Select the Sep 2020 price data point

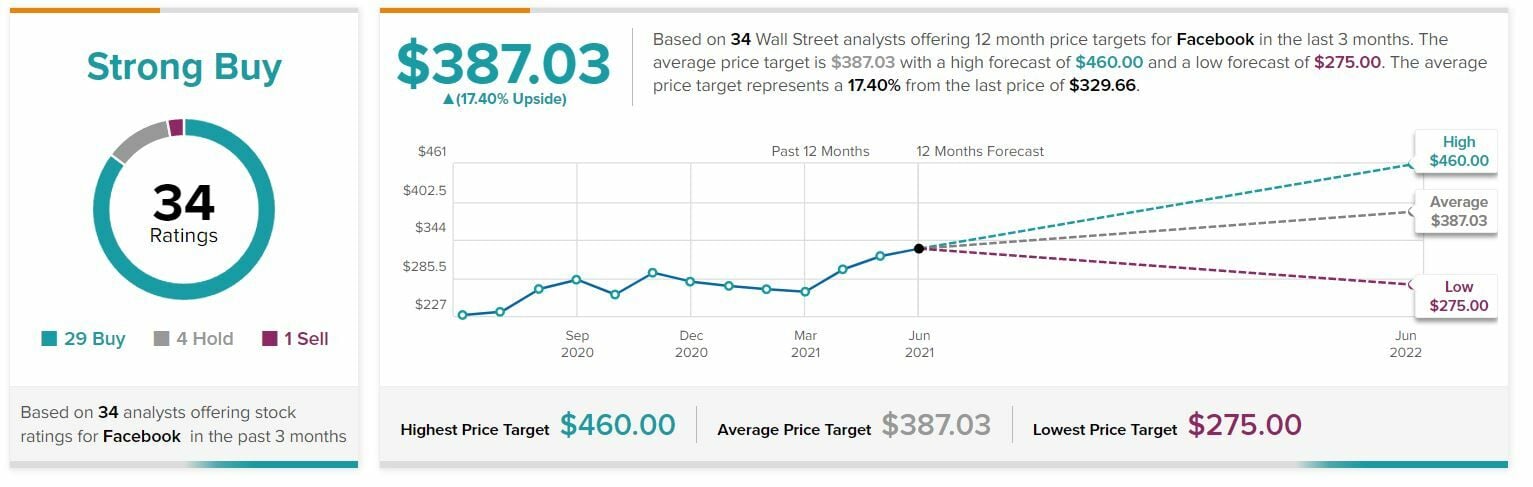tap(577, 280)
